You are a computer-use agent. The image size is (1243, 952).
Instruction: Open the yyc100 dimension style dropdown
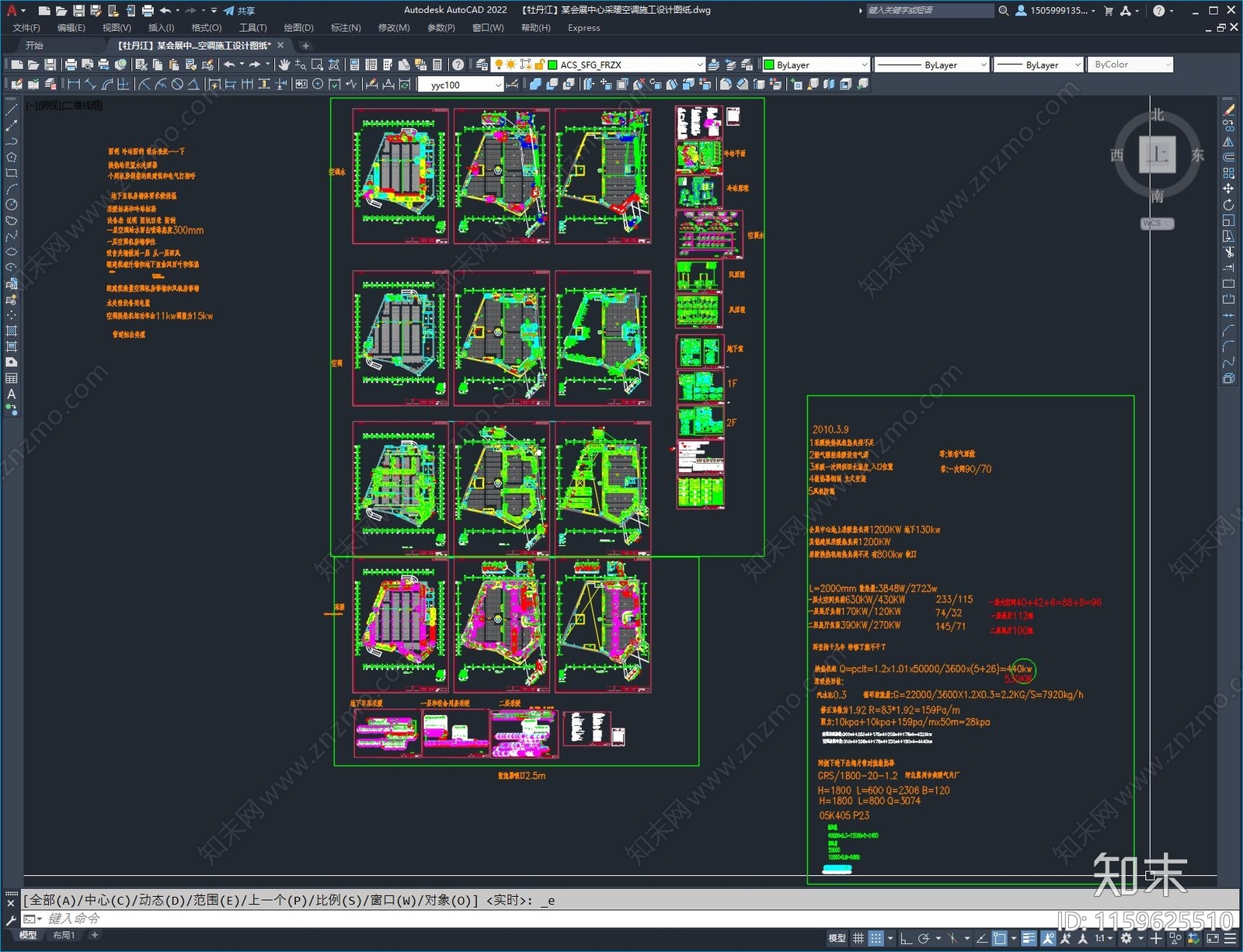498,85
